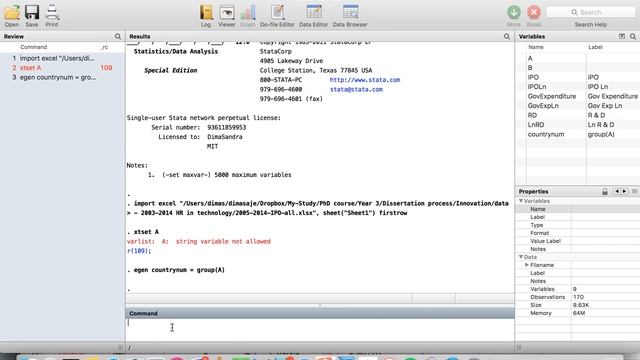Search within the Variables panel
Image resolution: width=640 pixels, height=360 pixels.
click(x=633, y=36)
